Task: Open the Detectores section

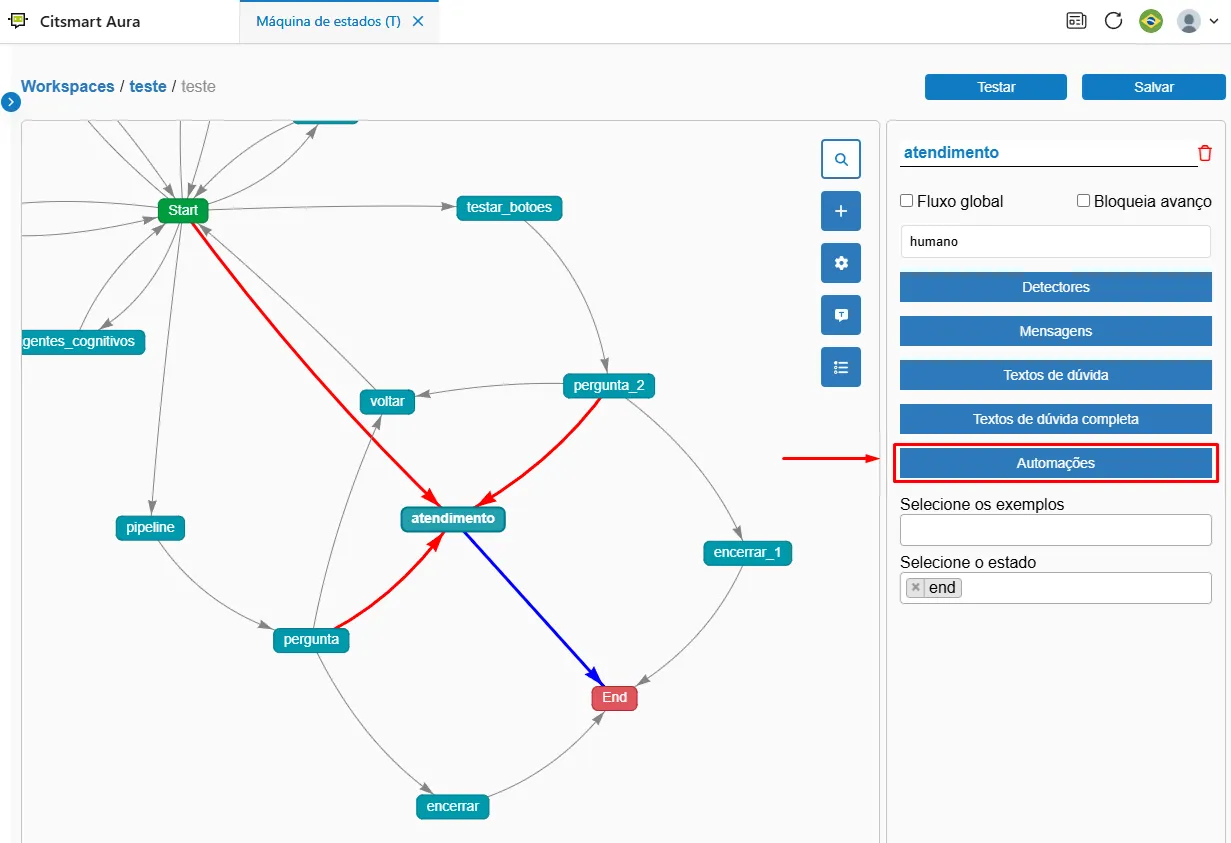Action: [1056, 287]
